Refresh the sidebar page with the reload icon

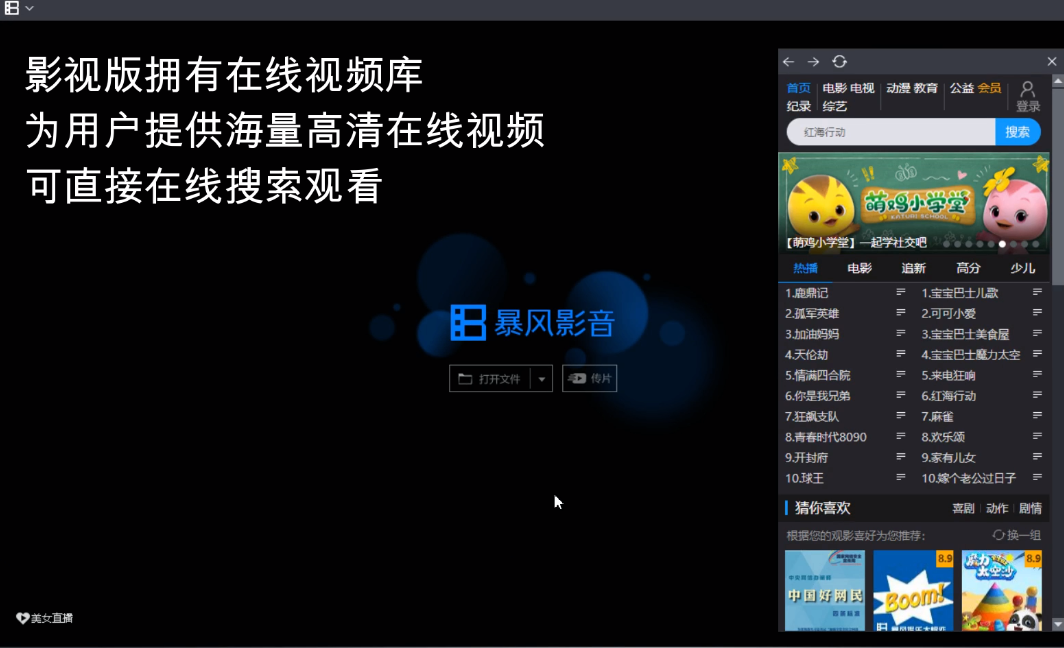[x=839, y=59]
